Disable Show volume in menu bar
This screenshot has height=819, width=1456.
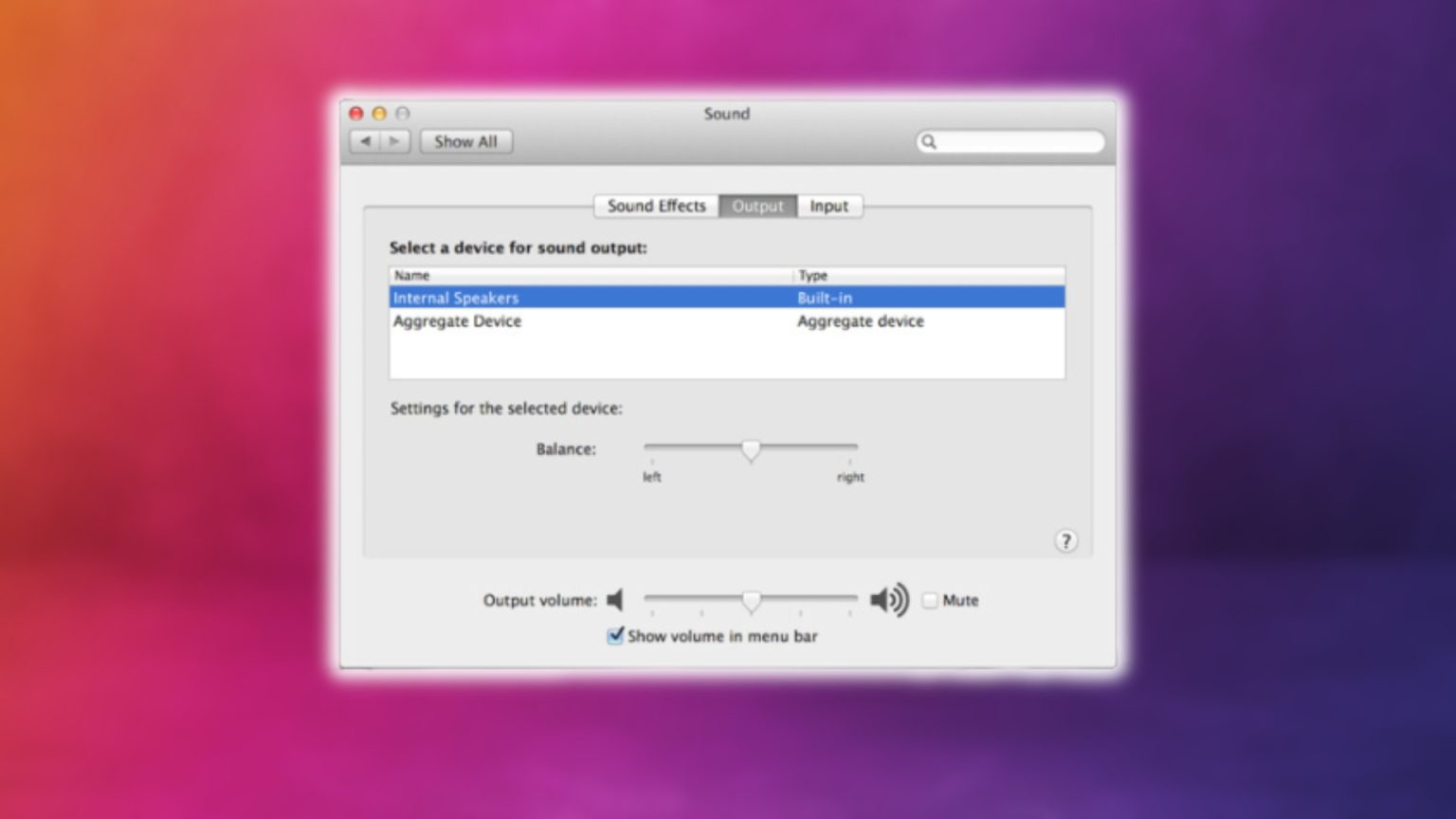pyautogui.click(x=617, y=636)
